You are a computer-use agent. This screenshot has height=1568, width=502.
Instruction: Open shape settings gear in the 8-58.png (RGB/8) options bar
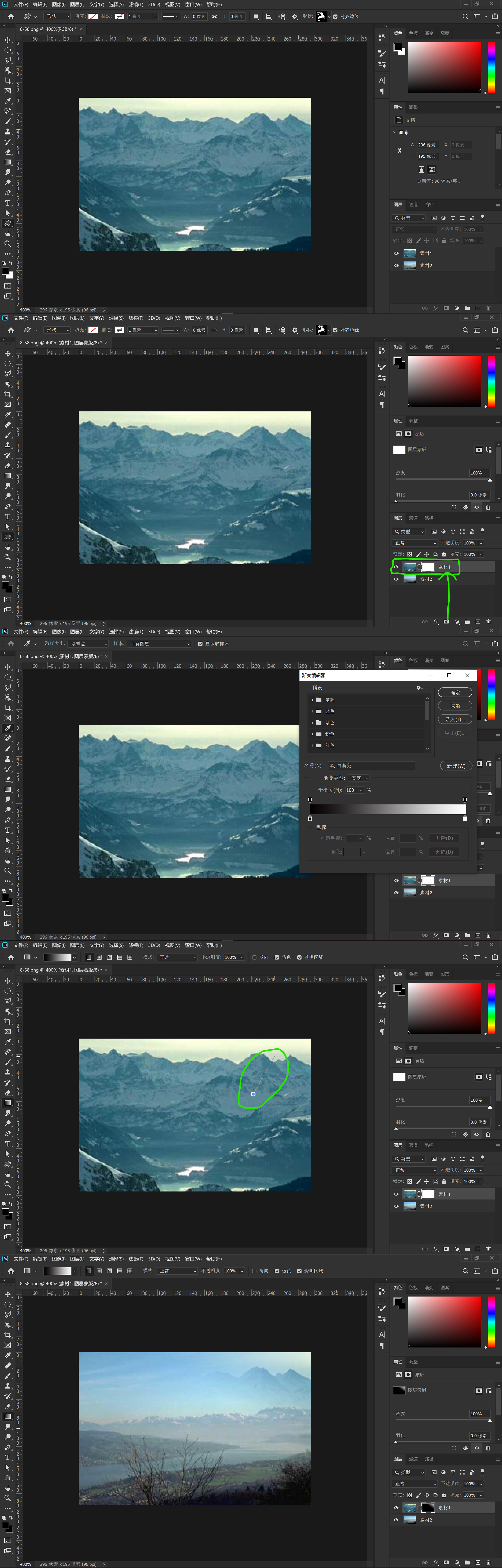point(295,17)
